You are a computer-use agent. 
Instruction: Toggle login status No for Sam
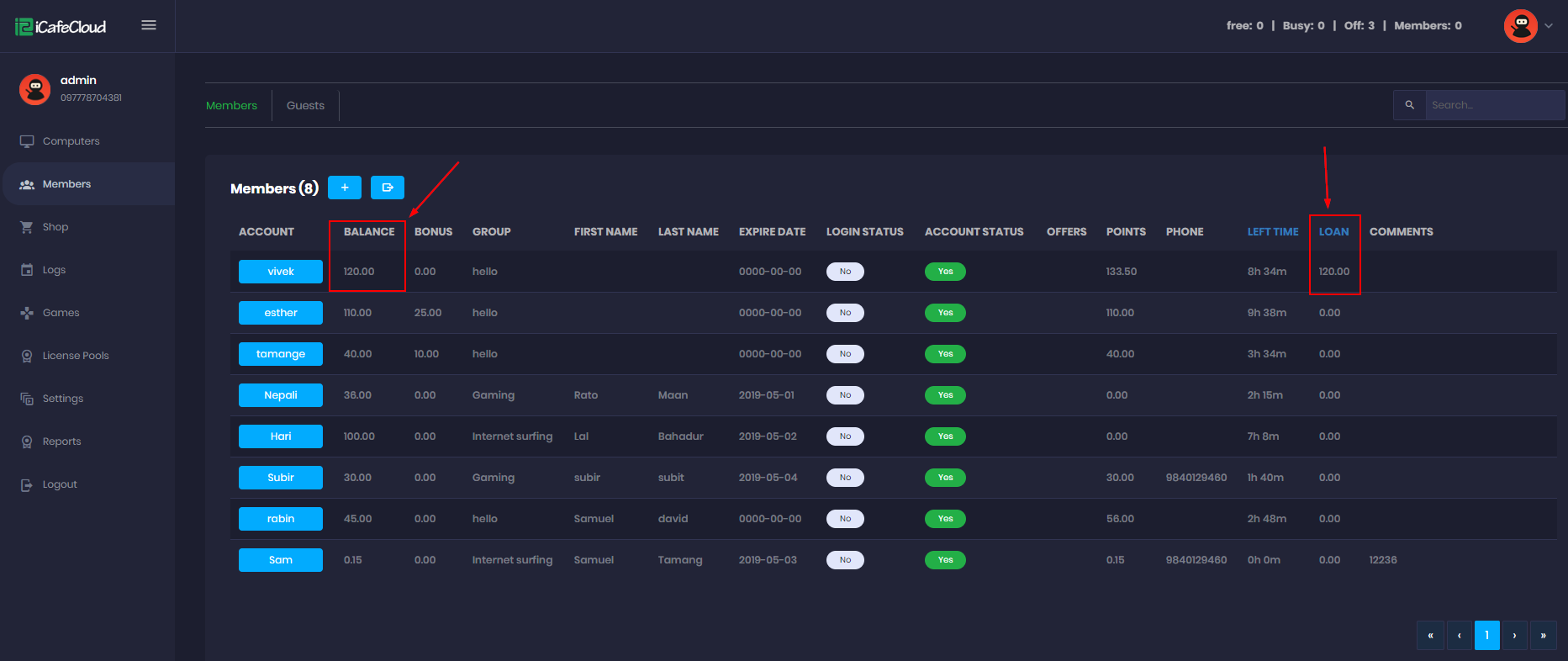point(845,560)
